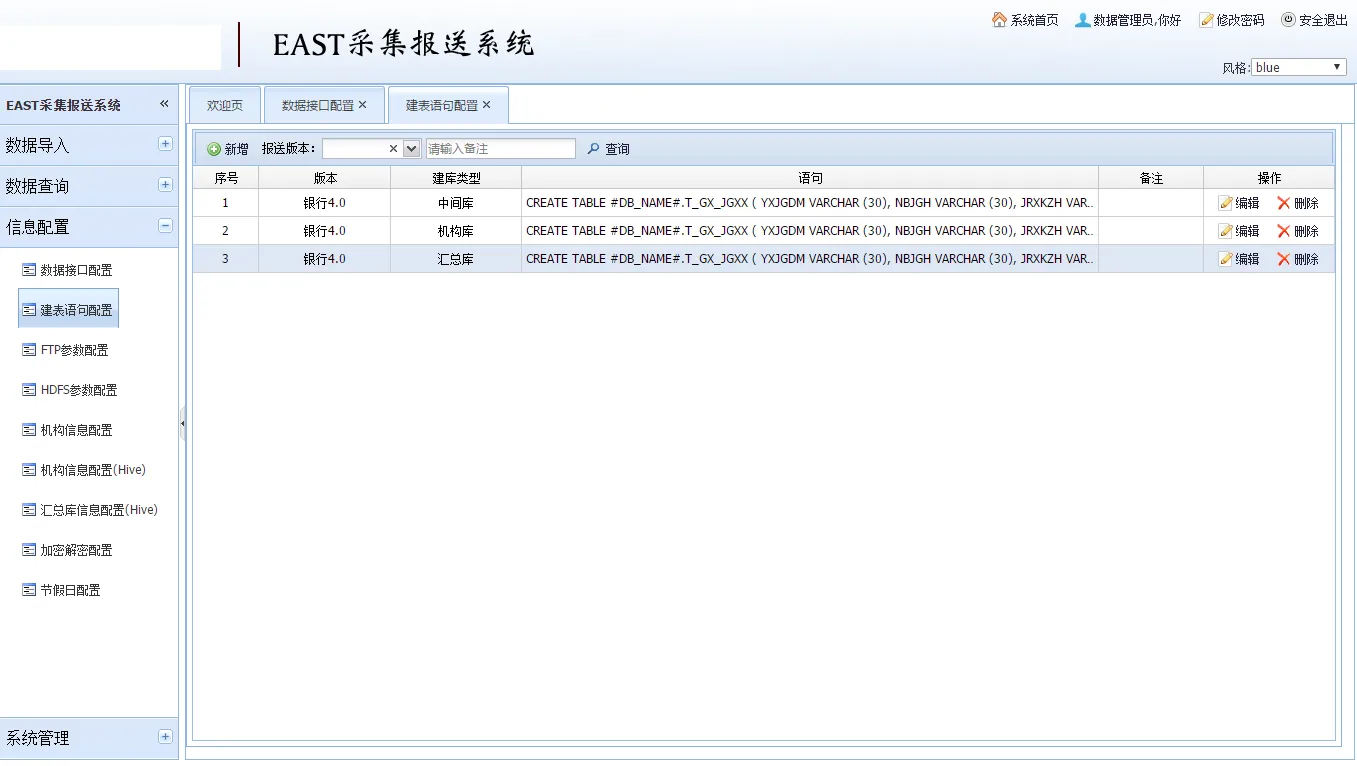Close the 建表语句配置 tab
The width and height of the screenshot is (1357, 766).
[487, 105]
